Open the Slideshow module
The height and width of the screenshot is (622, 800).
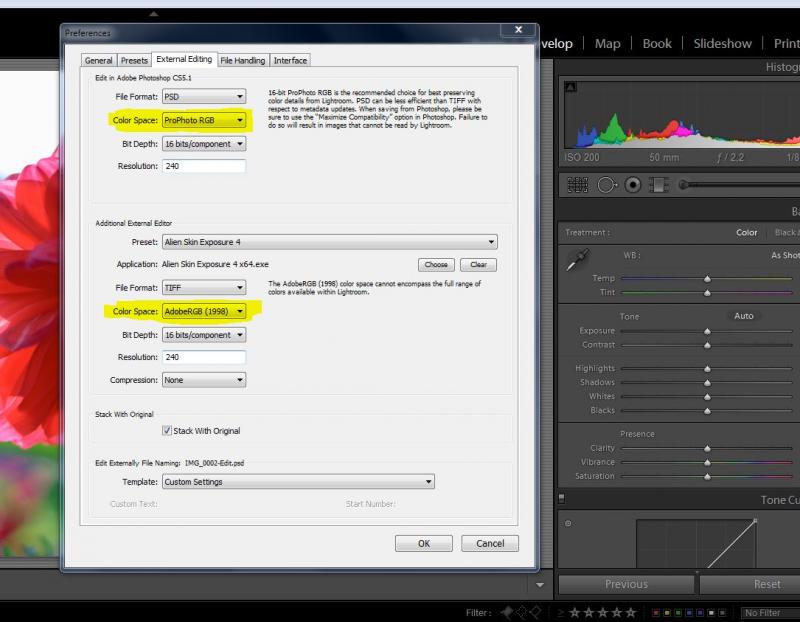pyautogui.click(x=722, y=44)
